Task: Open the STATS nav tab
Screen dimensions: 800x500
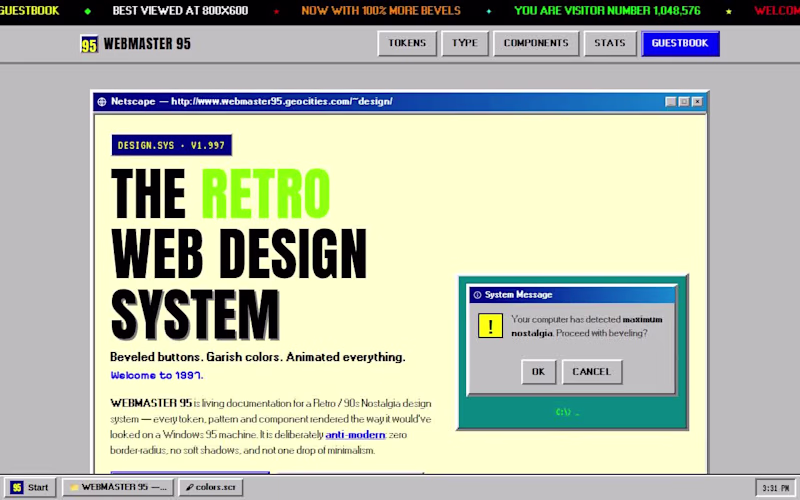Action: click(x=610, y=43)
